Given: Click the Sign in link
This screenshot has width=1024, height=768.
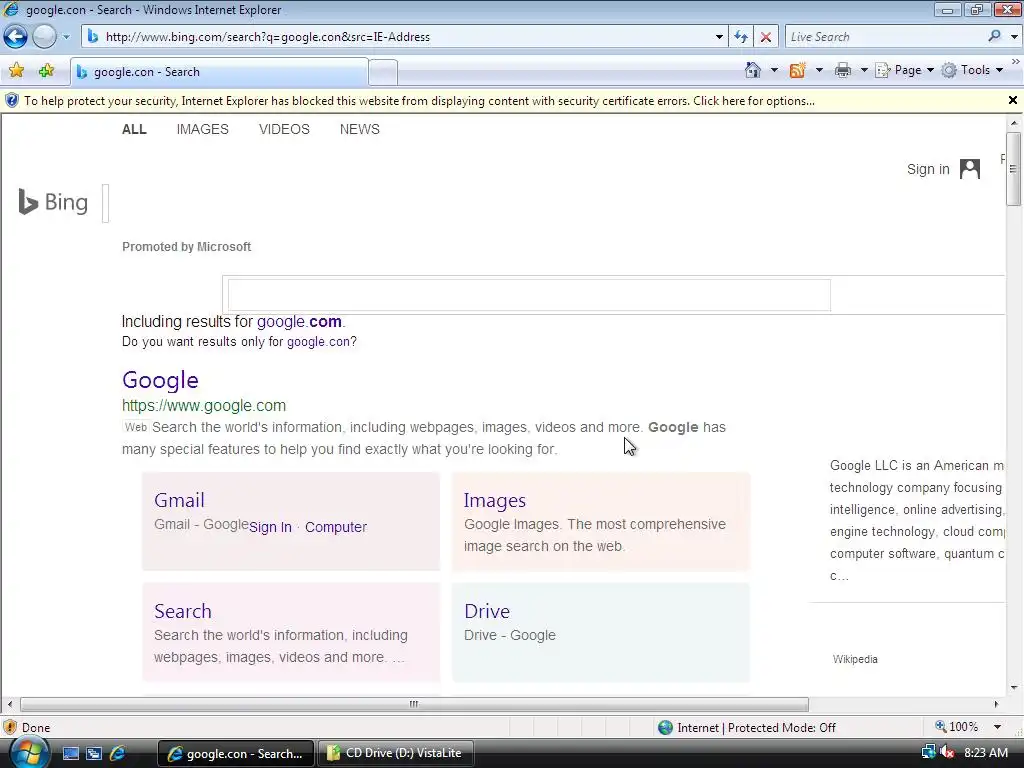Looking at the screenshot, I should coord(928,169).
